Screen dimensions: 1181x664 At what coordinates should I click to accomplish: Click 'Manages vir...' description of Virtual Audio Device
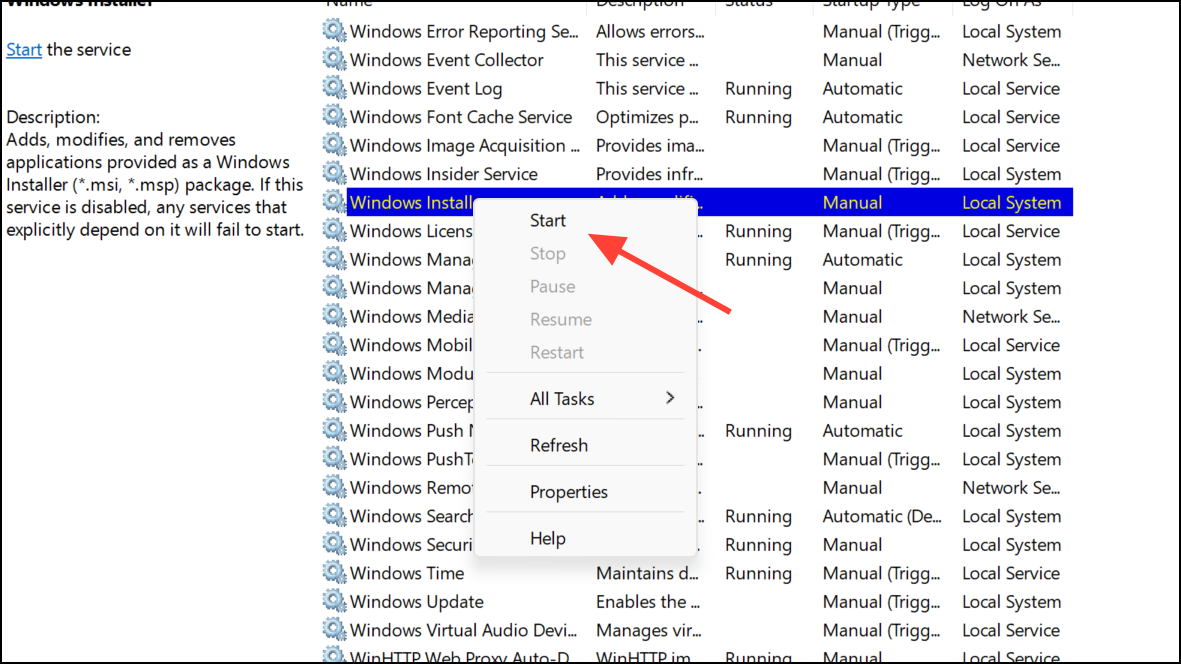coord(648,631)
